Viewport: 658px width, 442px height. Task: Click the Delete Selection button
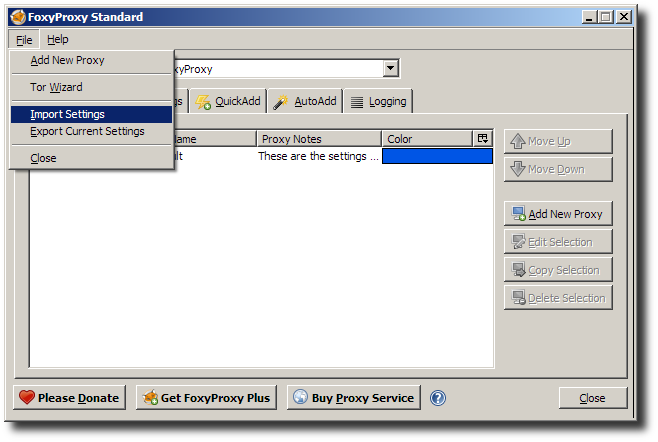[558, 298]
